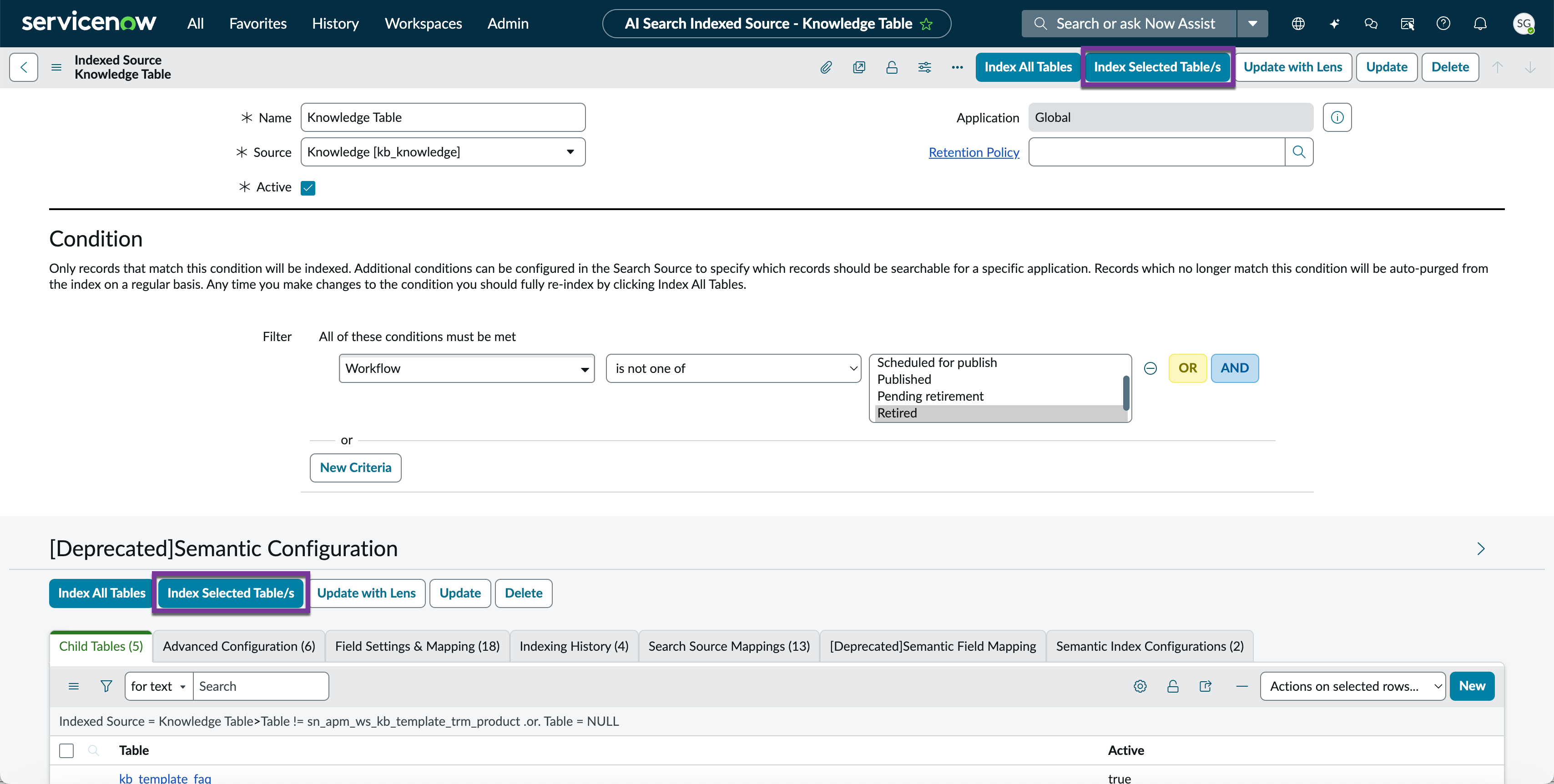Switch to Search Source Mappings tab
This screenshot has height=784, width=1554.
(729, 647)
